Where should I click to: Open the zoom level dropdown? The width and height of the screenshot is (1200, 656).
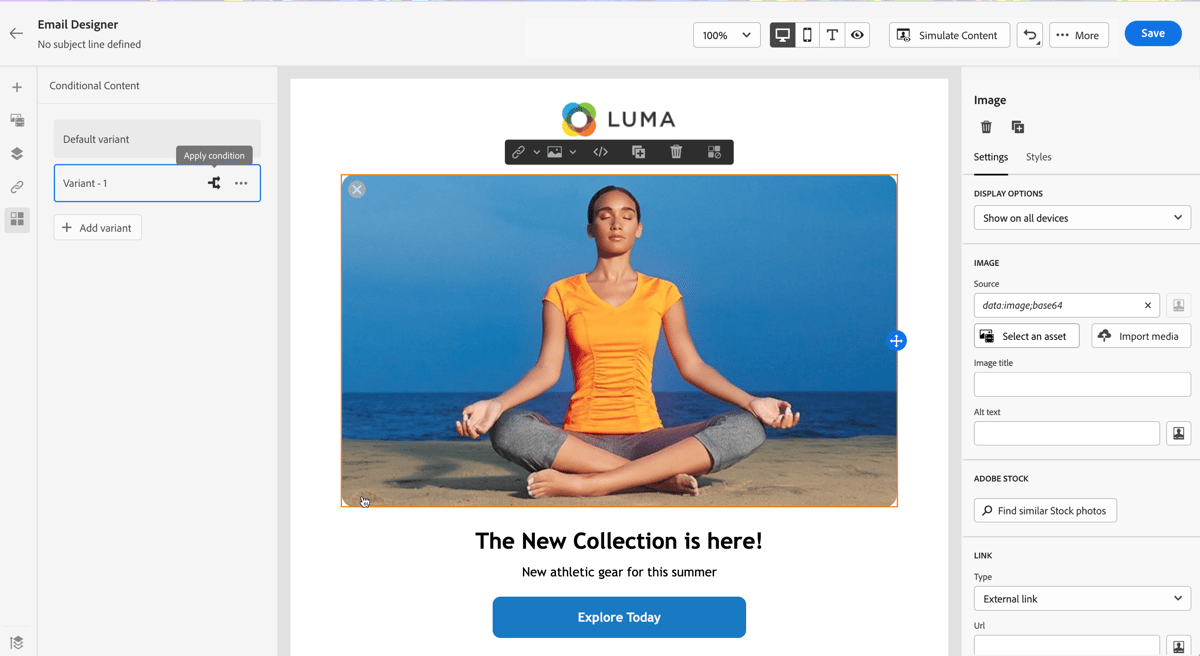(727, 34)
